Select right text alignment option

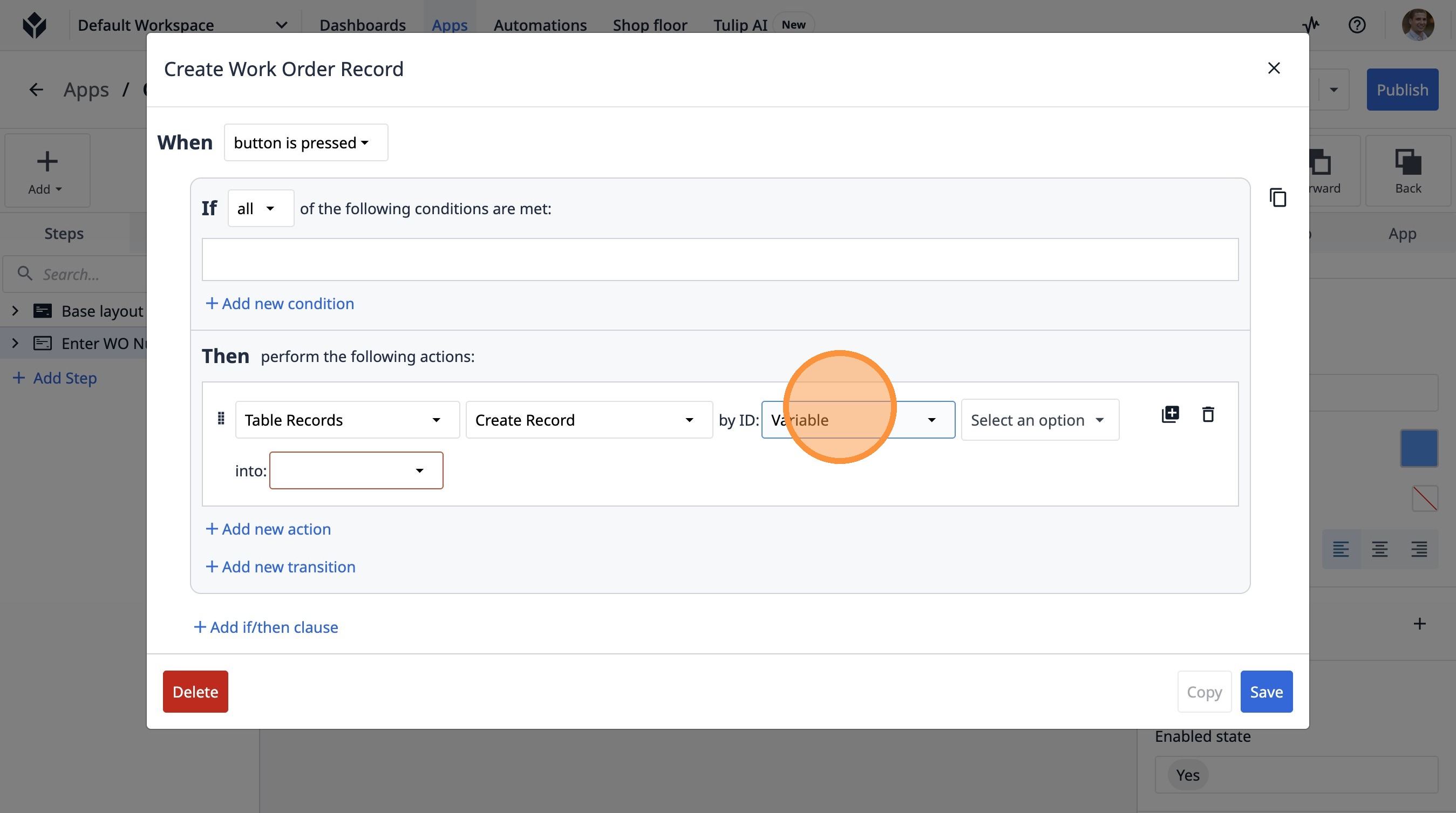[x=1419, y=549]
